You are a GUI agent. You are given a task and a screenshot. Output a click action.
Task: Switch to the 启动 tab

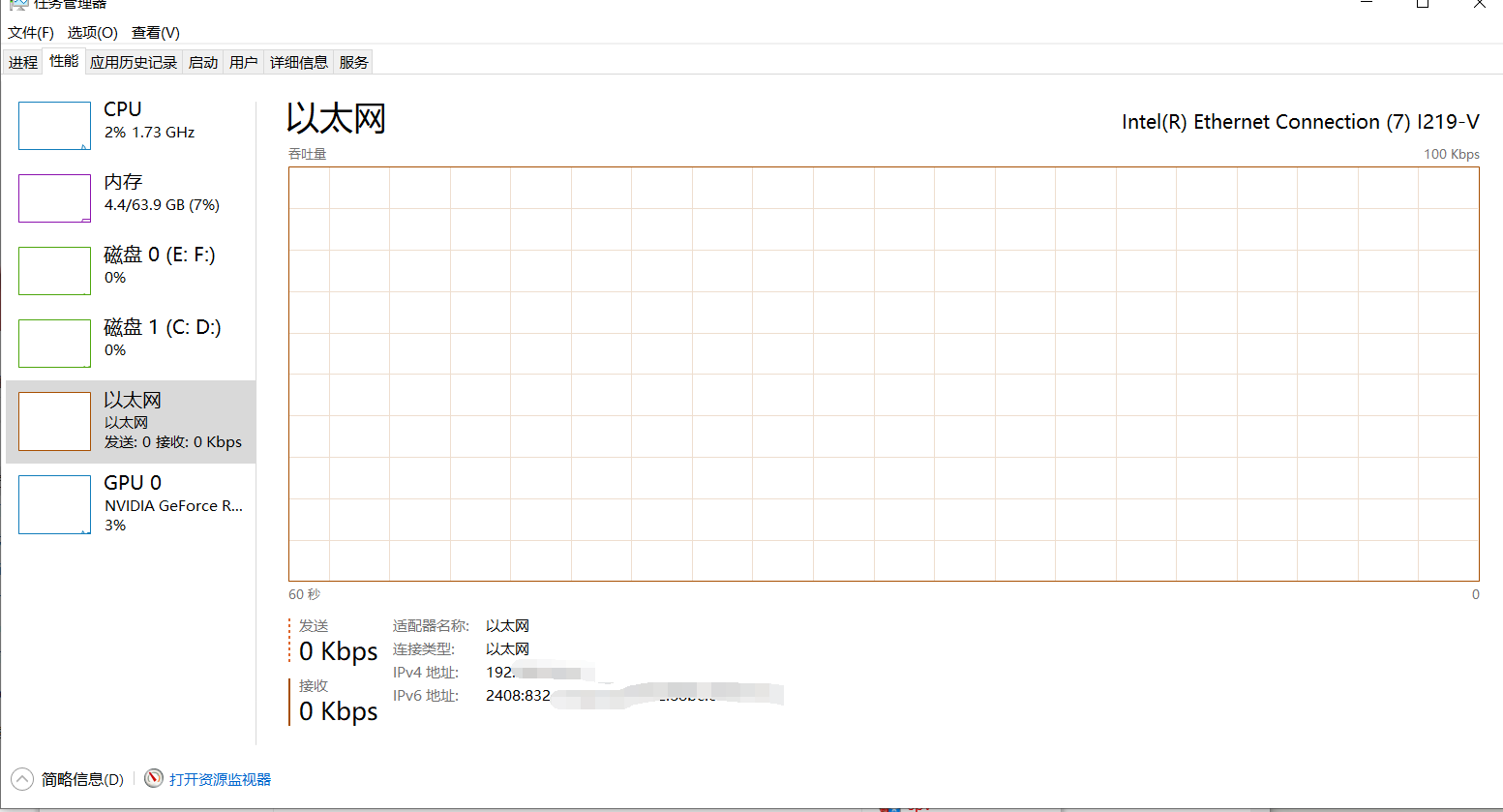[203, 63]
